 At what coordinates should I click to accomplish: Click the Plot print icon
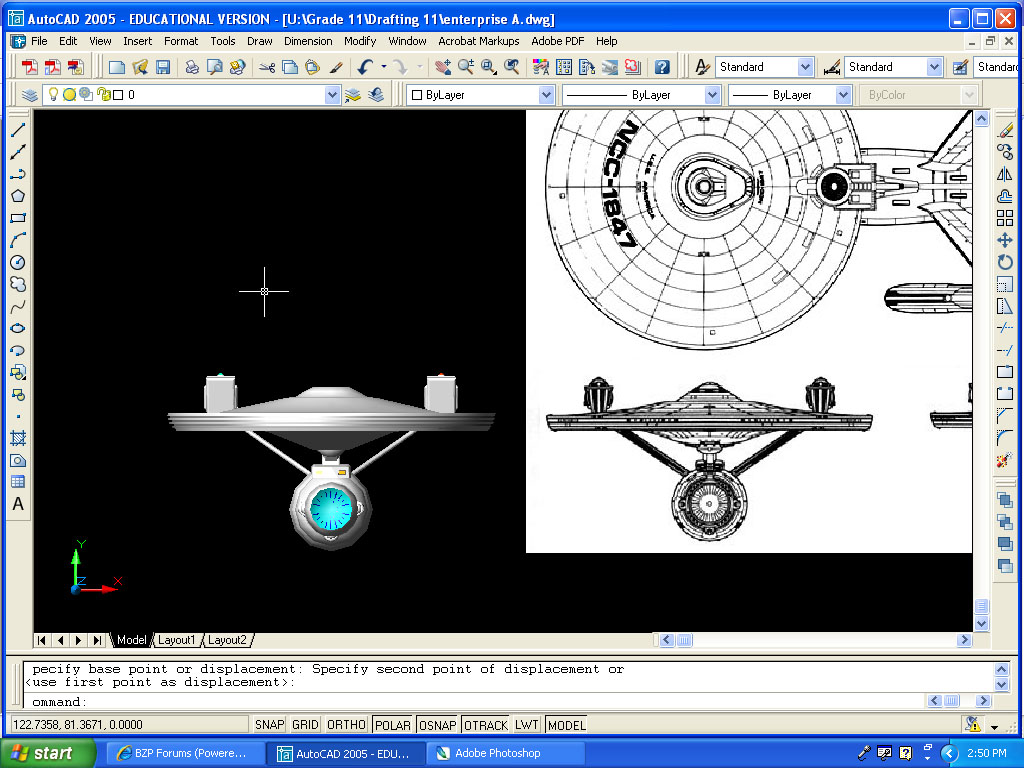[x=192, y=67]
